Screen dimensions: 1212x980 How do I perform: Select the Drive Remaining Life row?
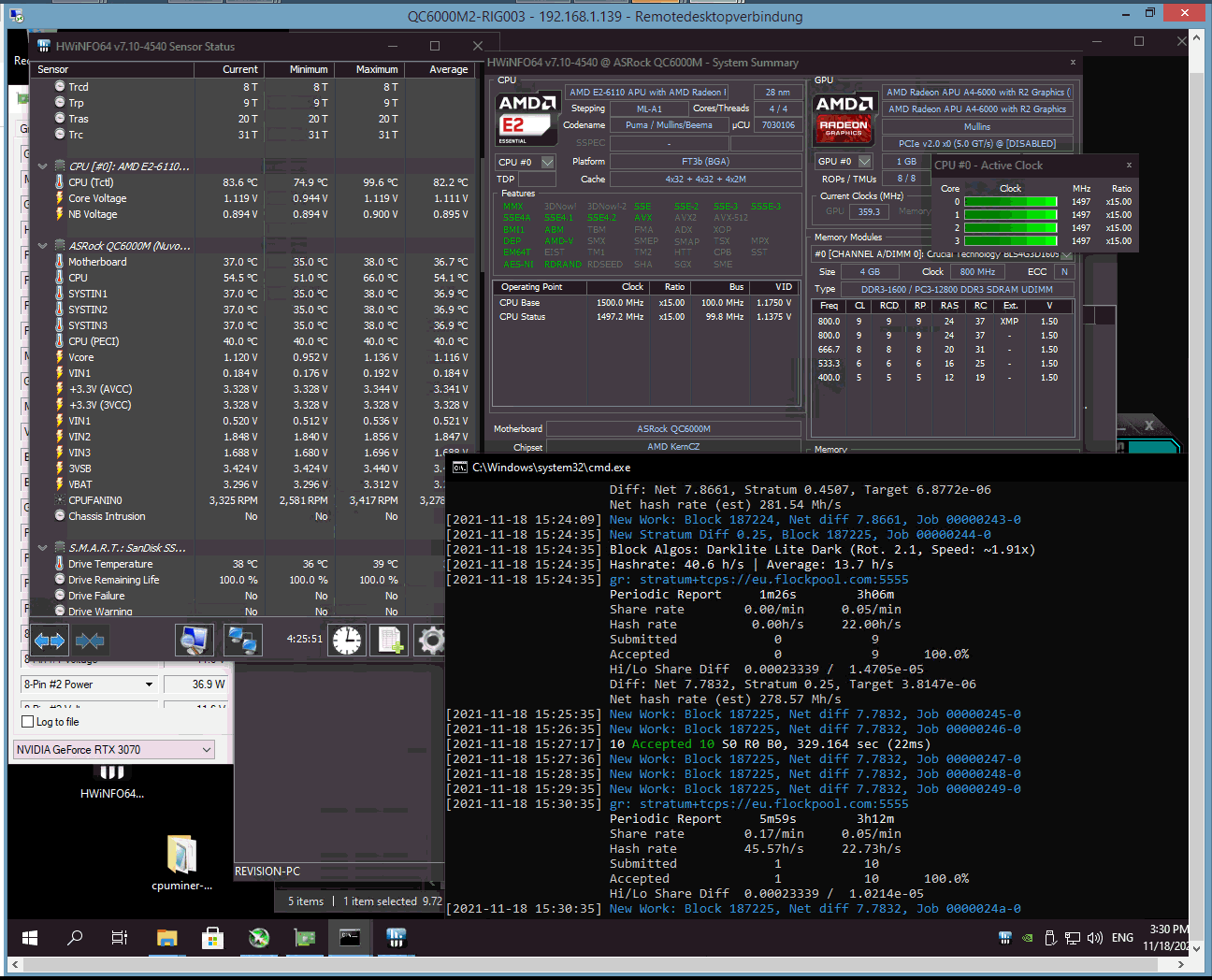238,580
